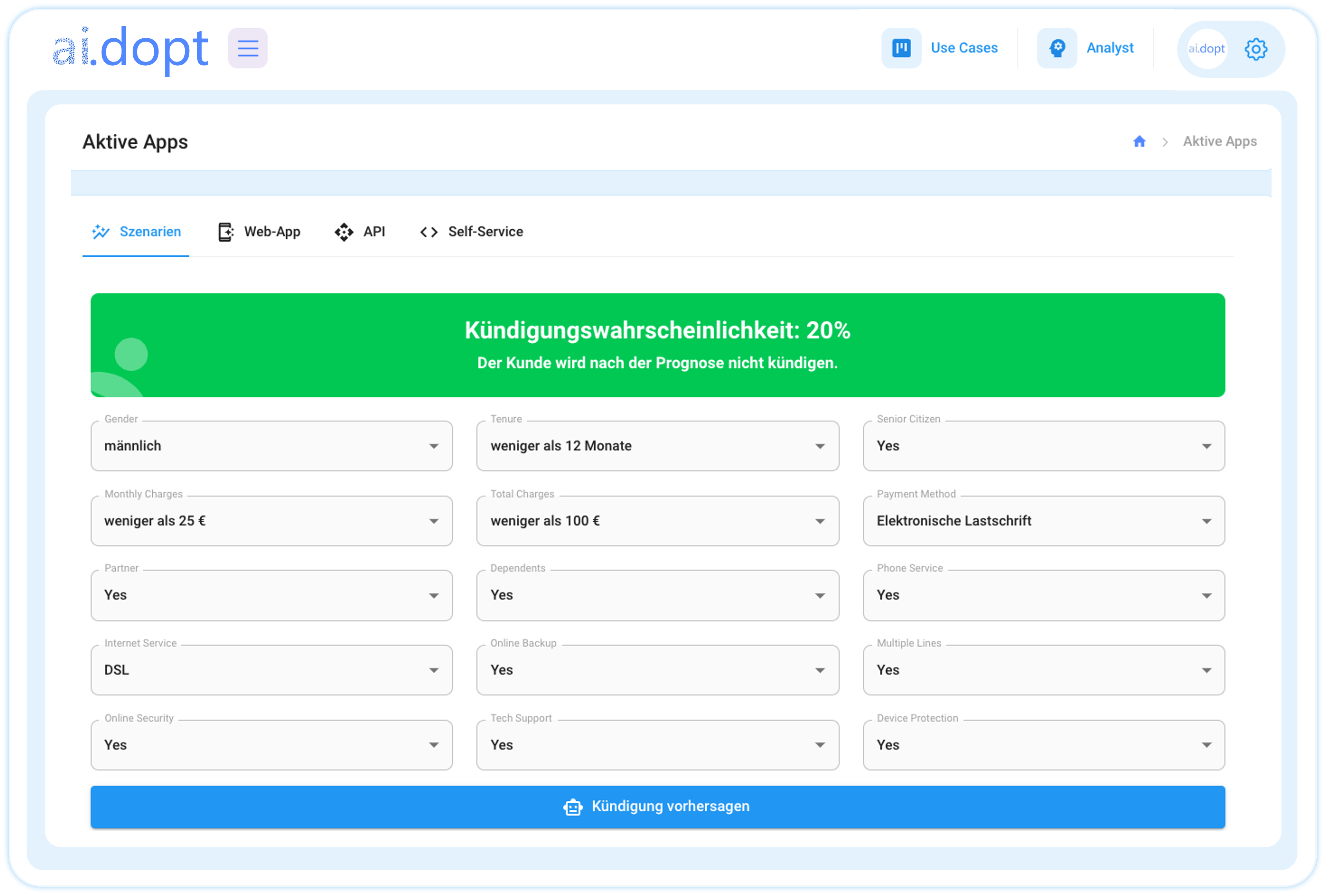Open the Tech Support dropdown

point(657,745)
